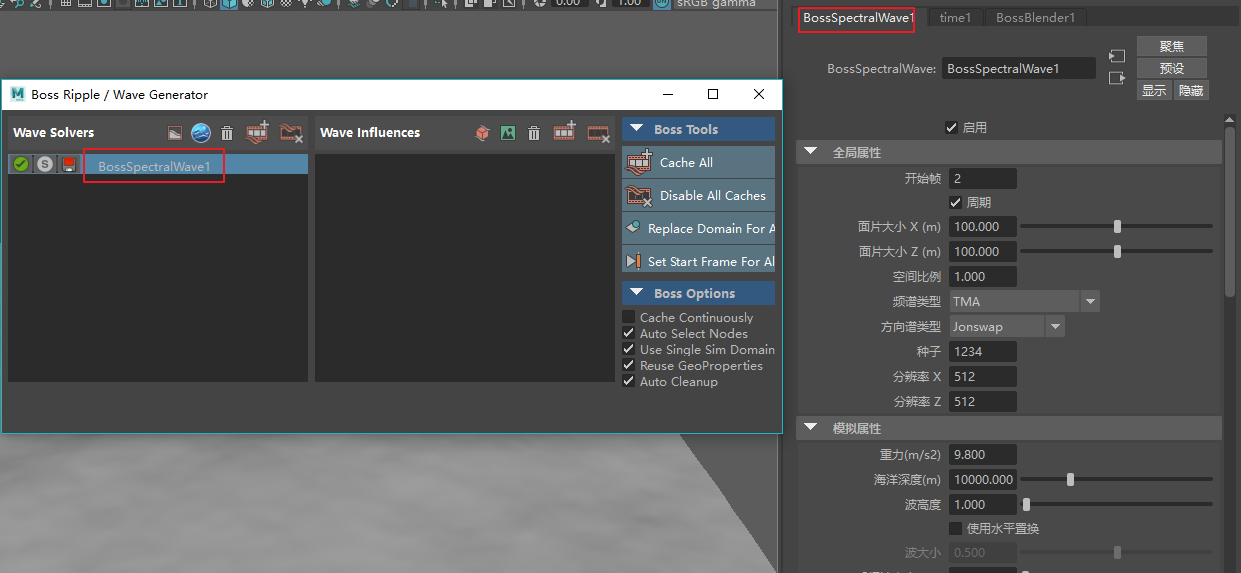1241x573 pixels.
Task: Click the 分辨率 Z field
Action: pos(983,401)
